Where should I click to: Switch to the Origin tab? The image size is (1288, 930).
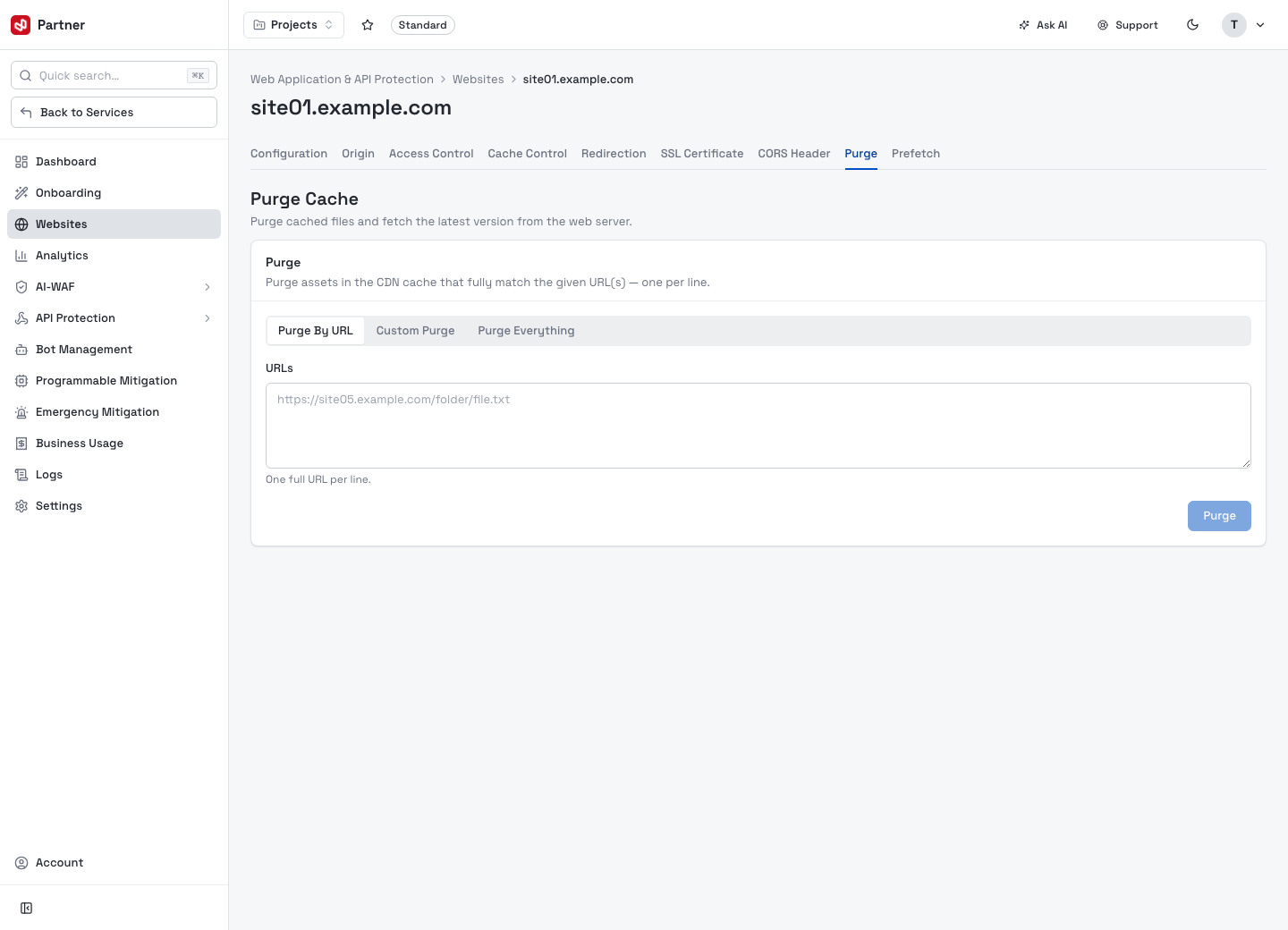(x=358, y=154)
